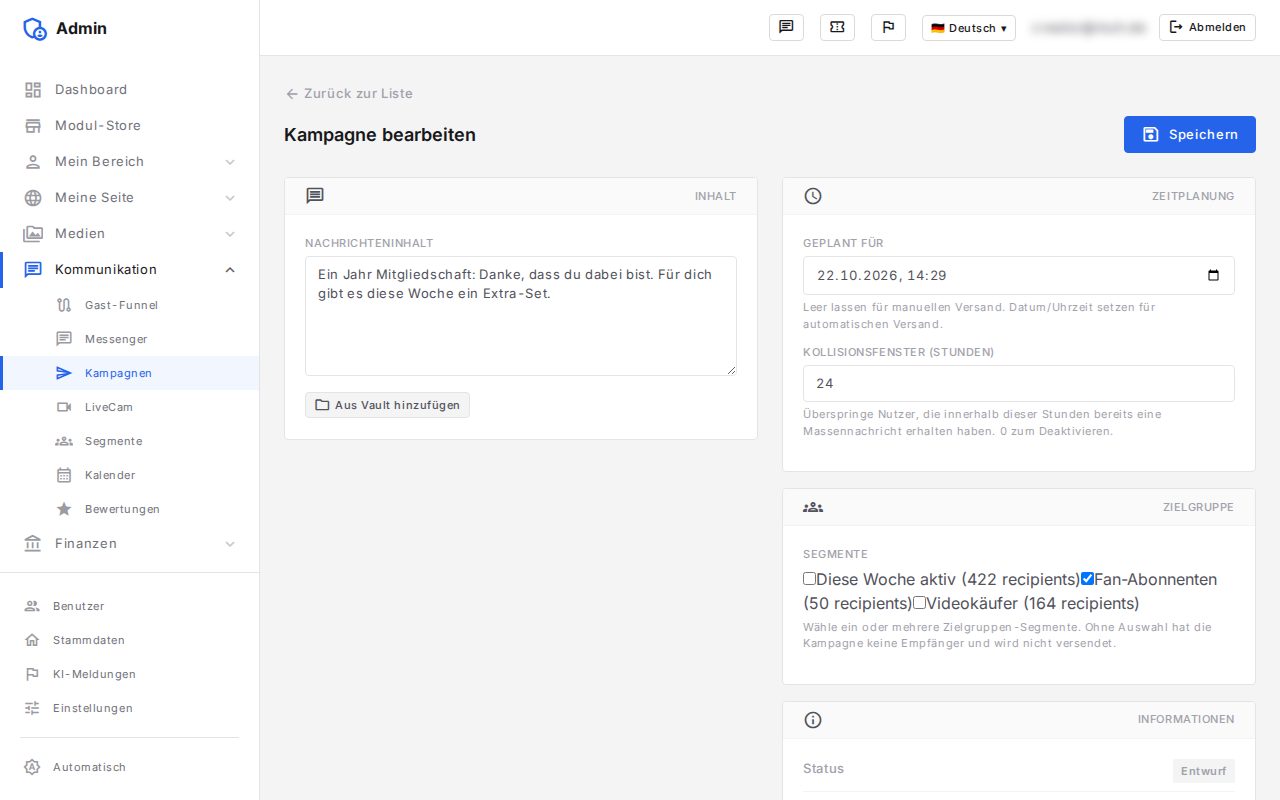Collapse the Kommunikation menu
The image size is (1280, 800).
coord(130,270)
